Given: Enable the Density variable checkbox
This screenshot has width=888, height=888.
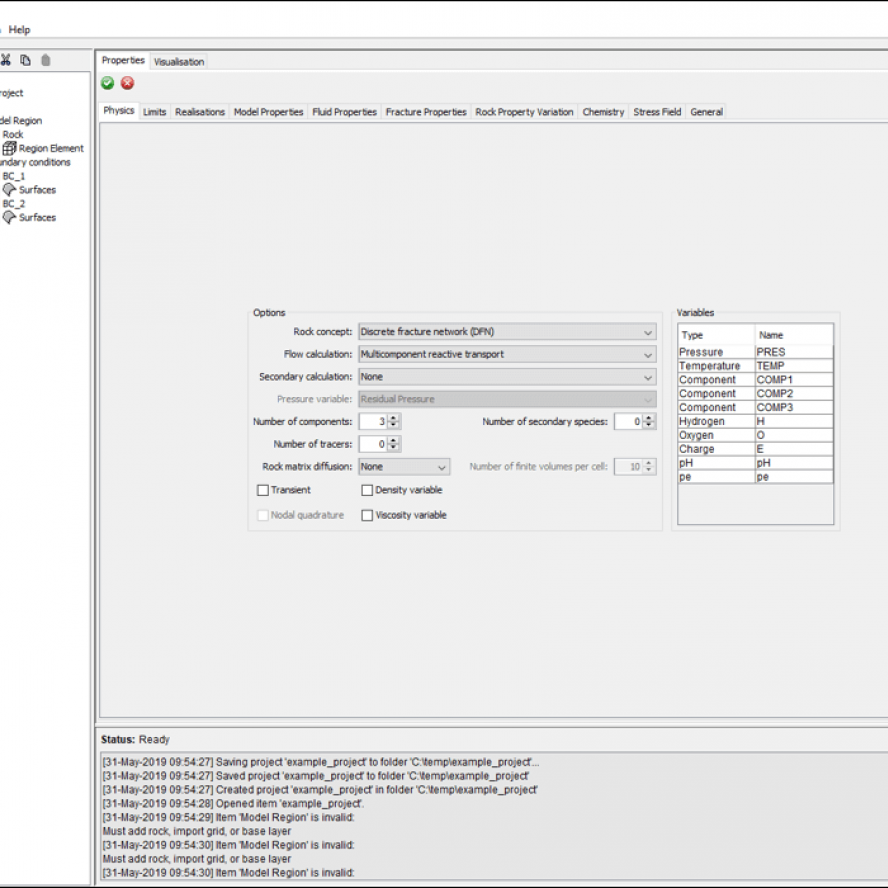Looking at the screenshot, I should (367, 490).
